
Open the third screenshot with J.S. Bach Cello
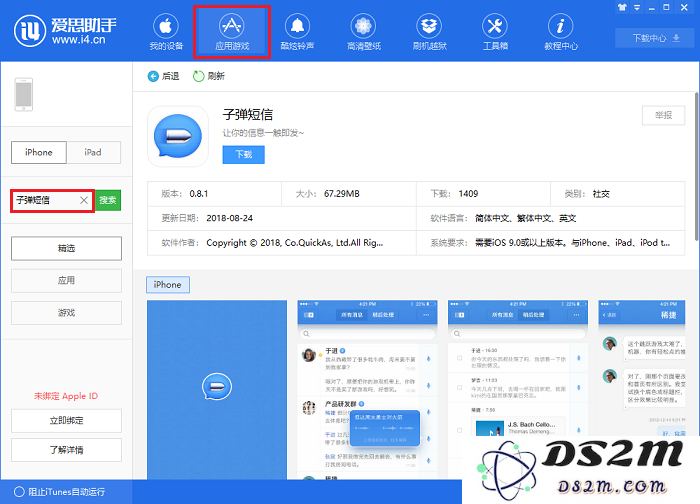click(518, 368)
